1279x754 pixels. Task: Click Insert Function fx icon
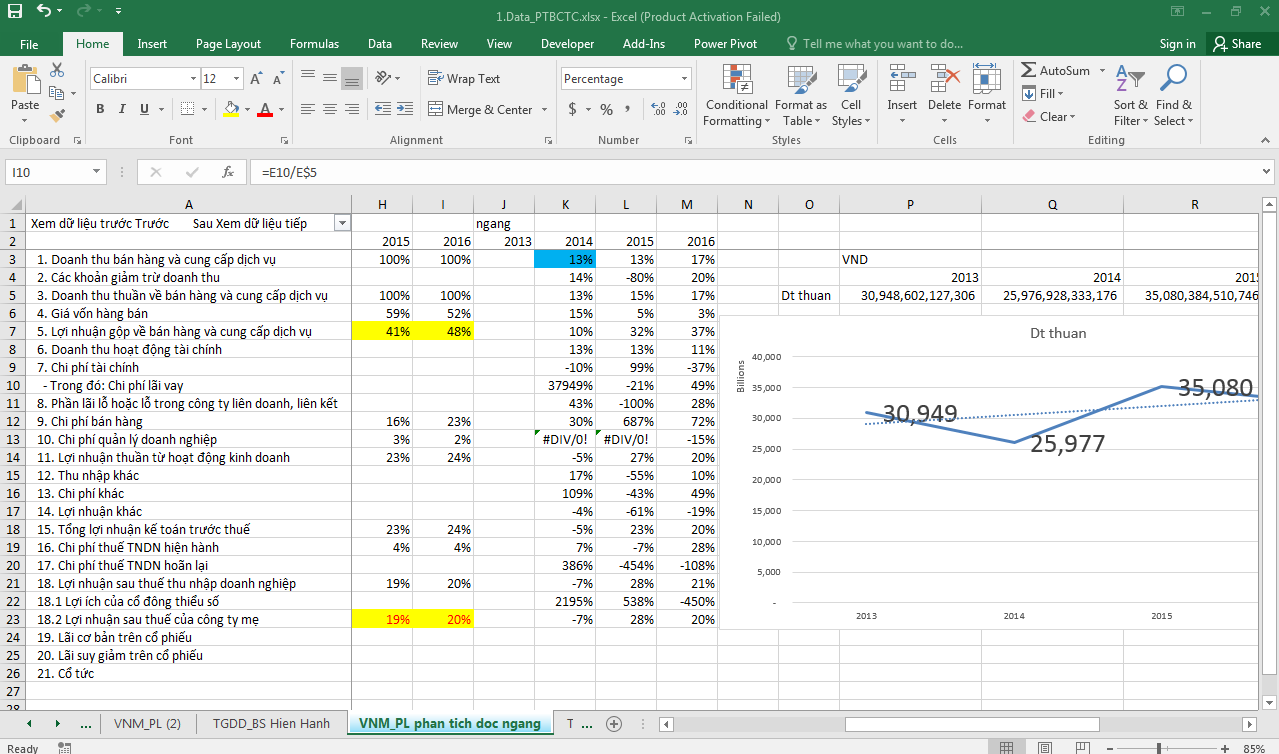tap(228, 172)
